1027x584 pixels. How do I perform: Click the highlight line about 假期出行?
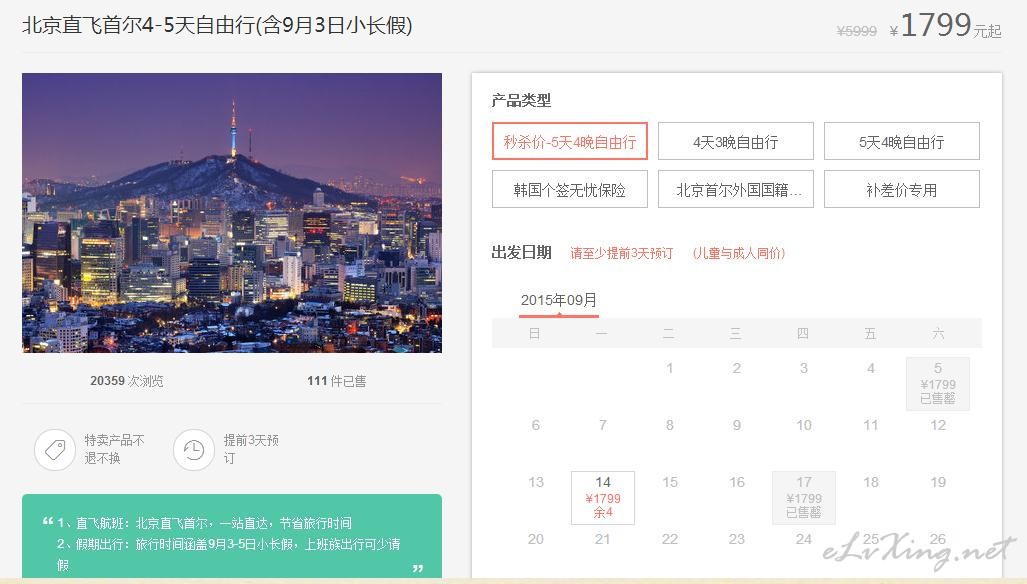[229, 554]
